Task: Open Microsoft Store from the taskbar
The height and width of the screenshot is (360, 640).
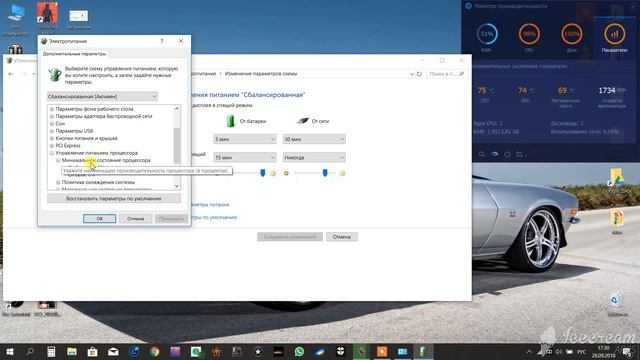Action: coord(93,351)
